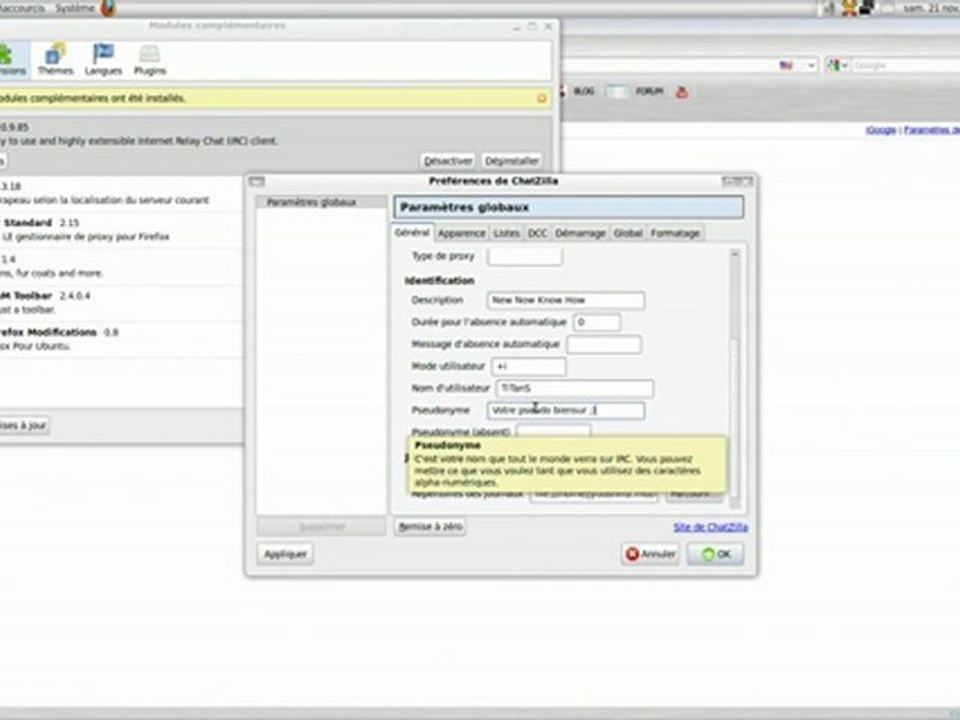
Task: Click the FORUM bookmark in browser toolbar
Action: 649,91
